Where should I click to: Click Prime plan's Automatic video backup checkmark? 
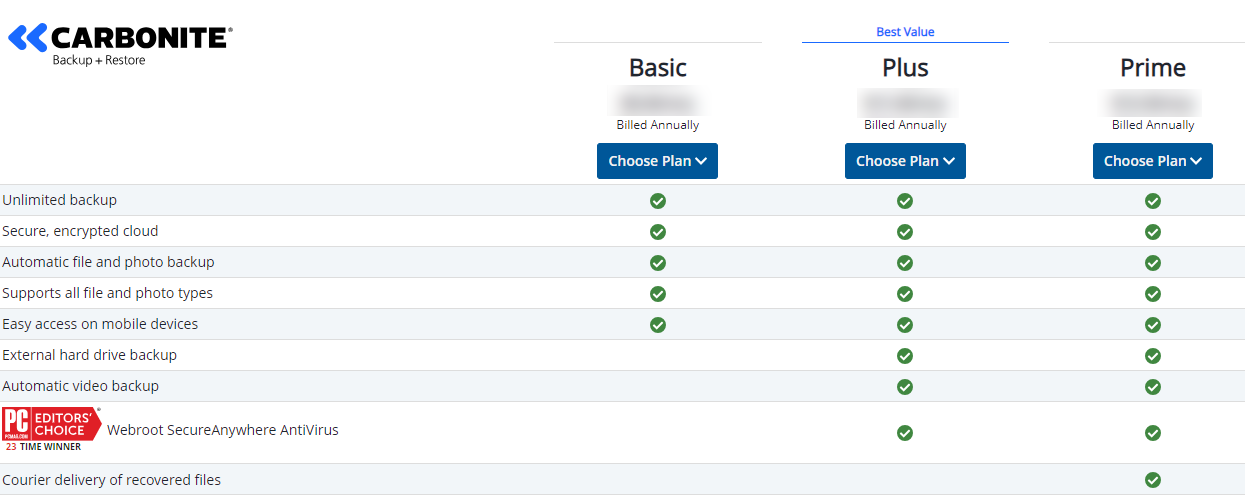[1152, 387]
